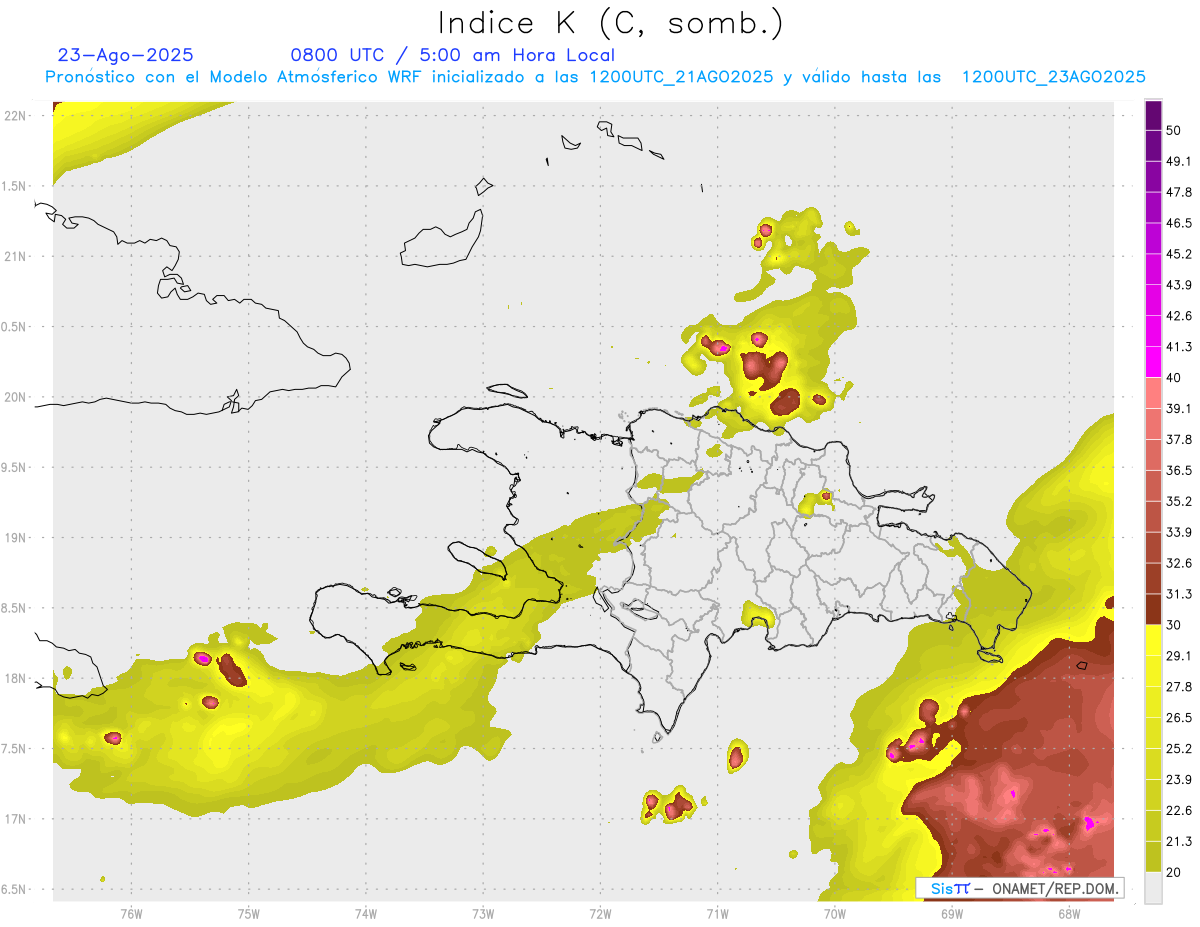
Task: Click the colorbar value "50"
Action: 1174,130
